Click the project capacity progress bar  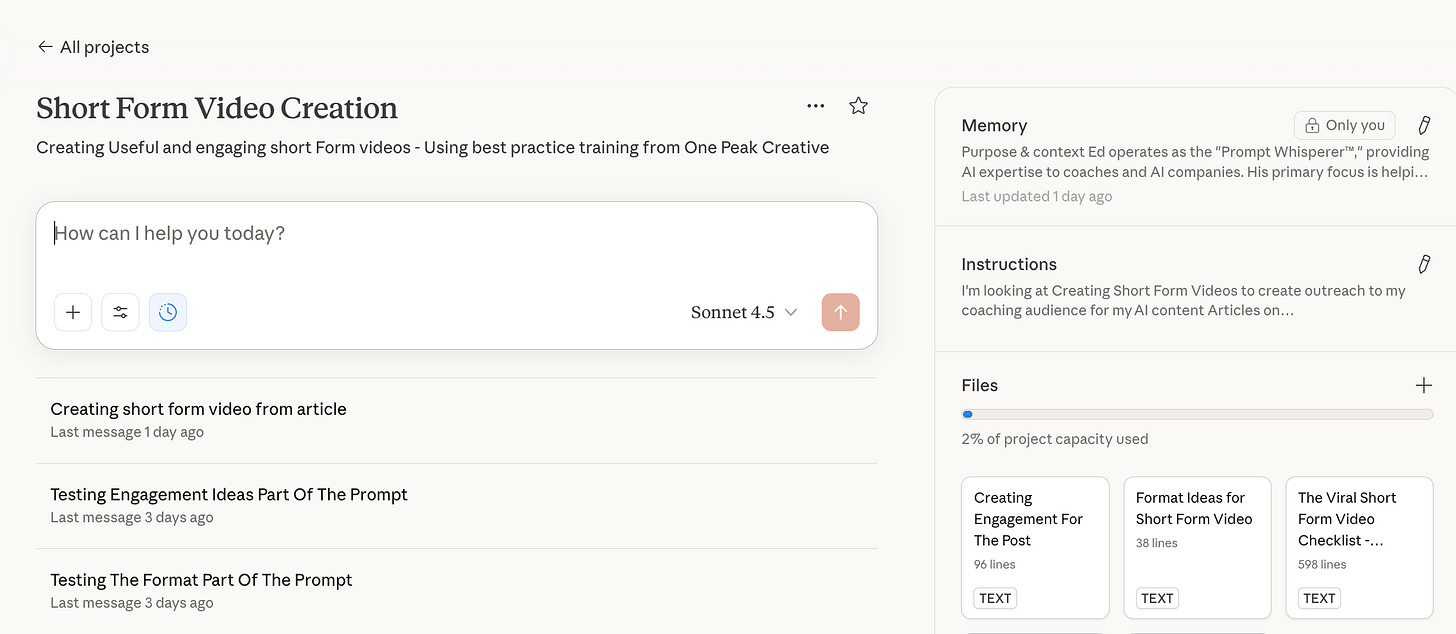pyautogui.click(x=1196, y=414)
